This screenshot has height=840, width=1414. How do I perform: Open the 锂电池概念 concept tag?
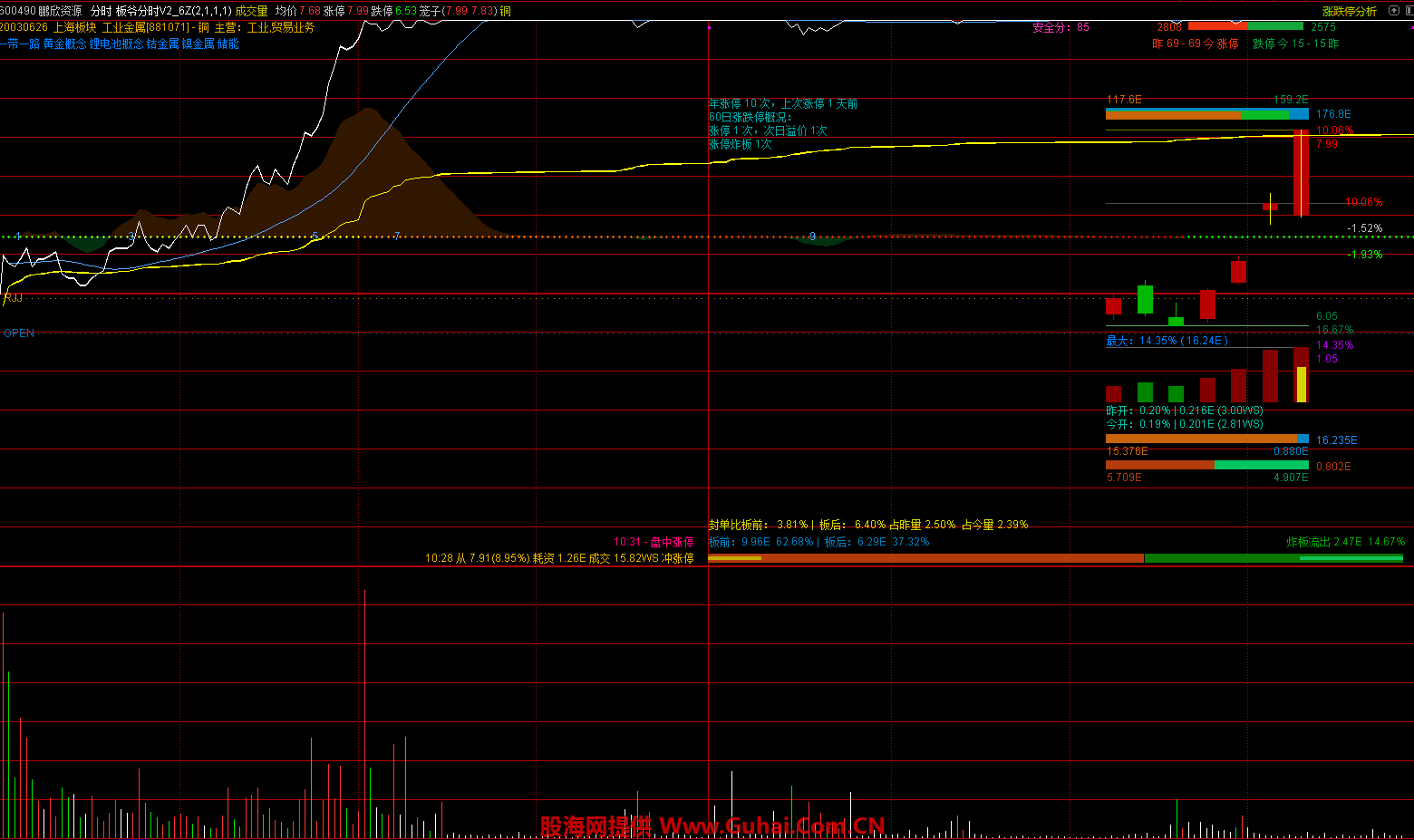click(x=117, y=43)
